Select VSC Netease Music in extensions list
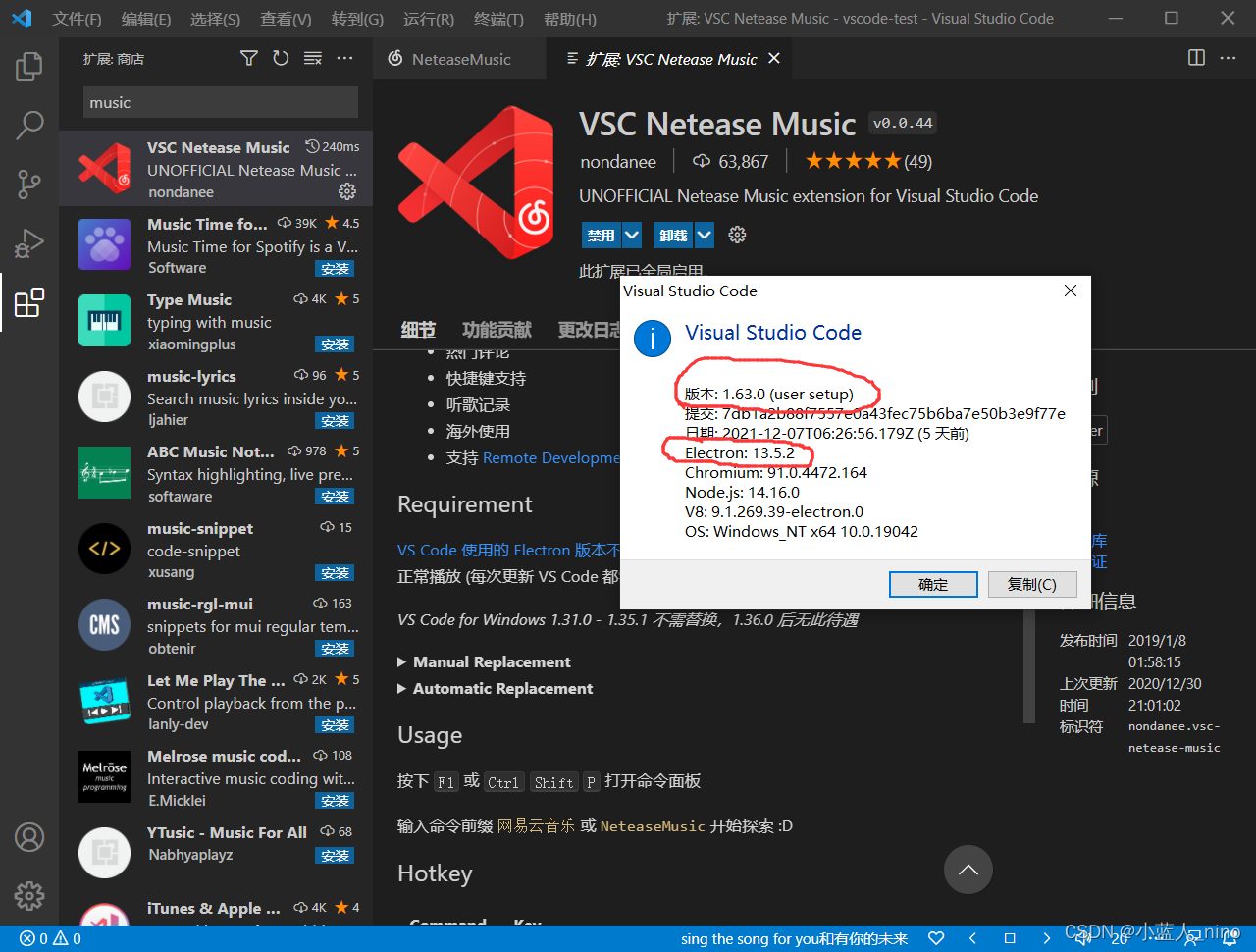Screen dimensions: 1256x952 pos(216,169)
